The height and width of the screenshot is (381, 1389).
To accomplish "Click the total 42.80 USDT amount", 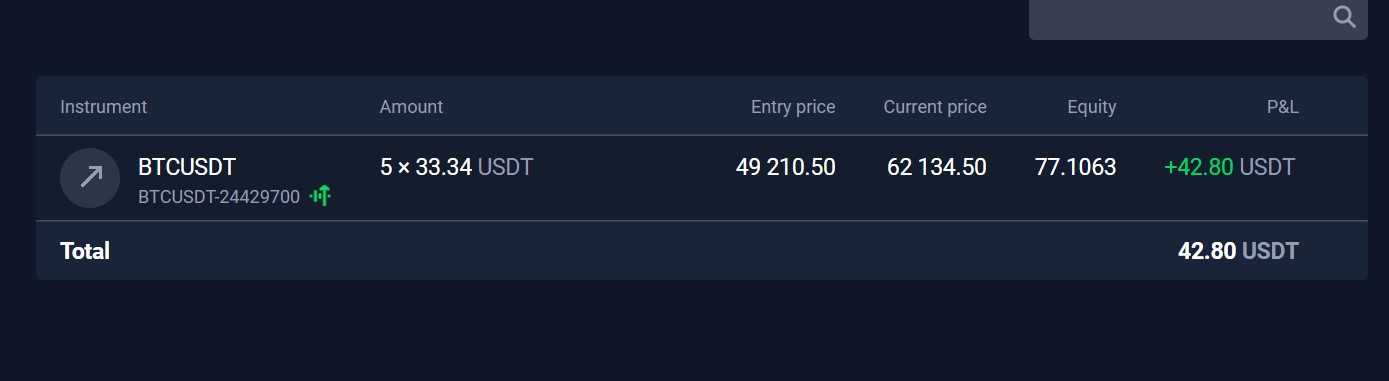I will (1238, 251).
